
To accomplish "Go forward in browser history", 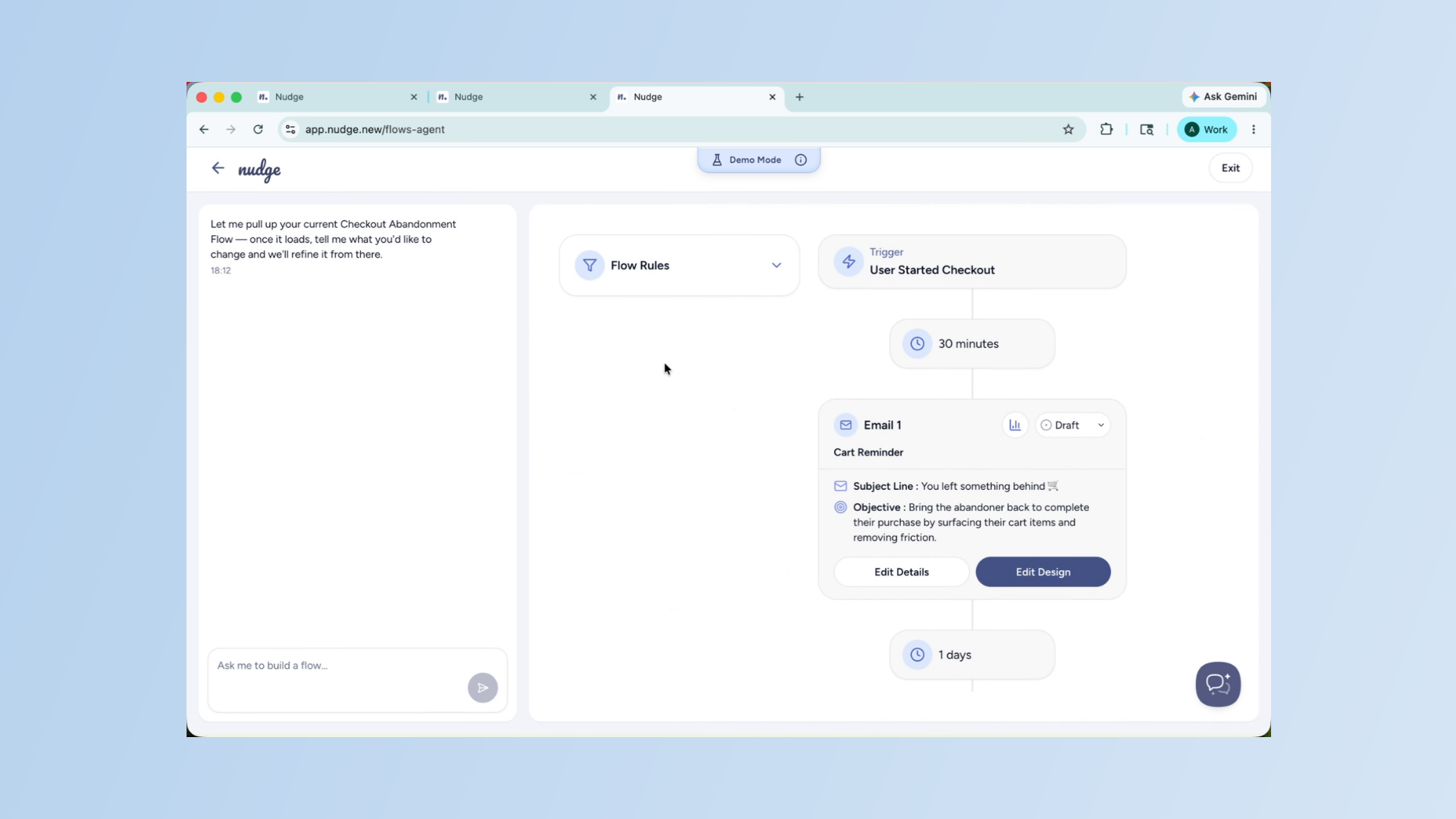I will 231,130.
